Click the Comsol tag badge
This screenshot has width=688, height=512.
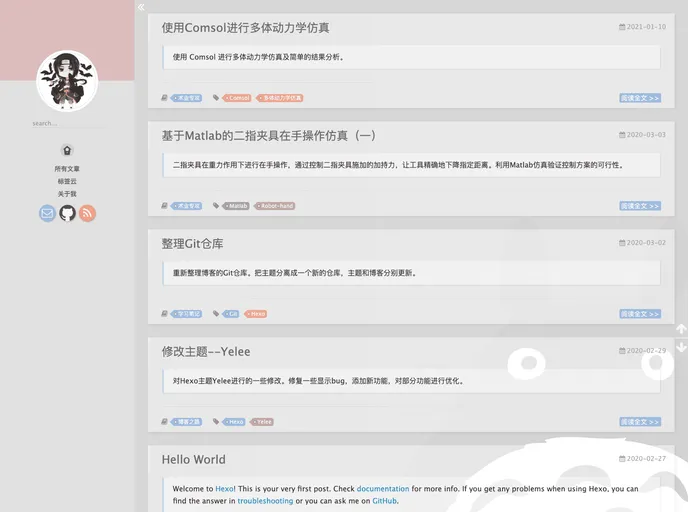238,98
